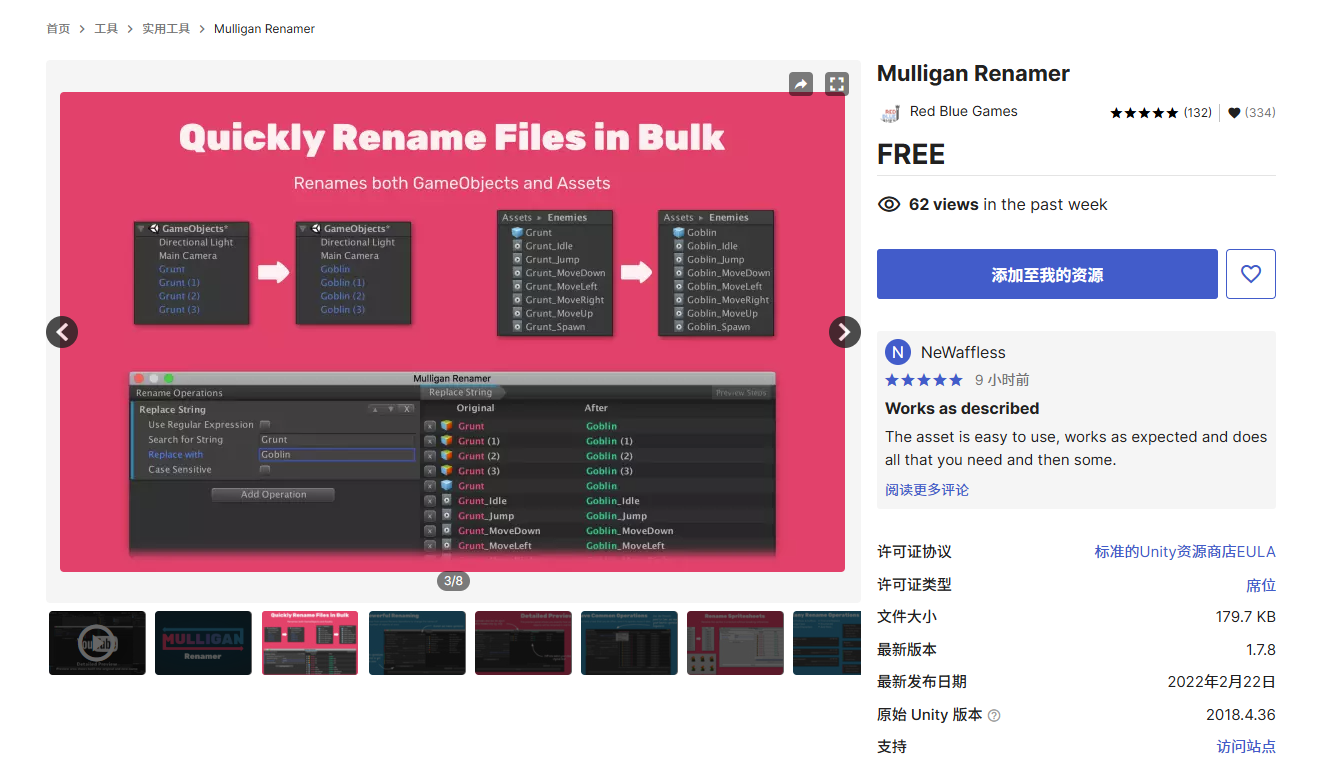The height and width of the screenshot is (766, 1321).
Task: Open the 阅读更多评论 link
Action: [x=927, y=490]
